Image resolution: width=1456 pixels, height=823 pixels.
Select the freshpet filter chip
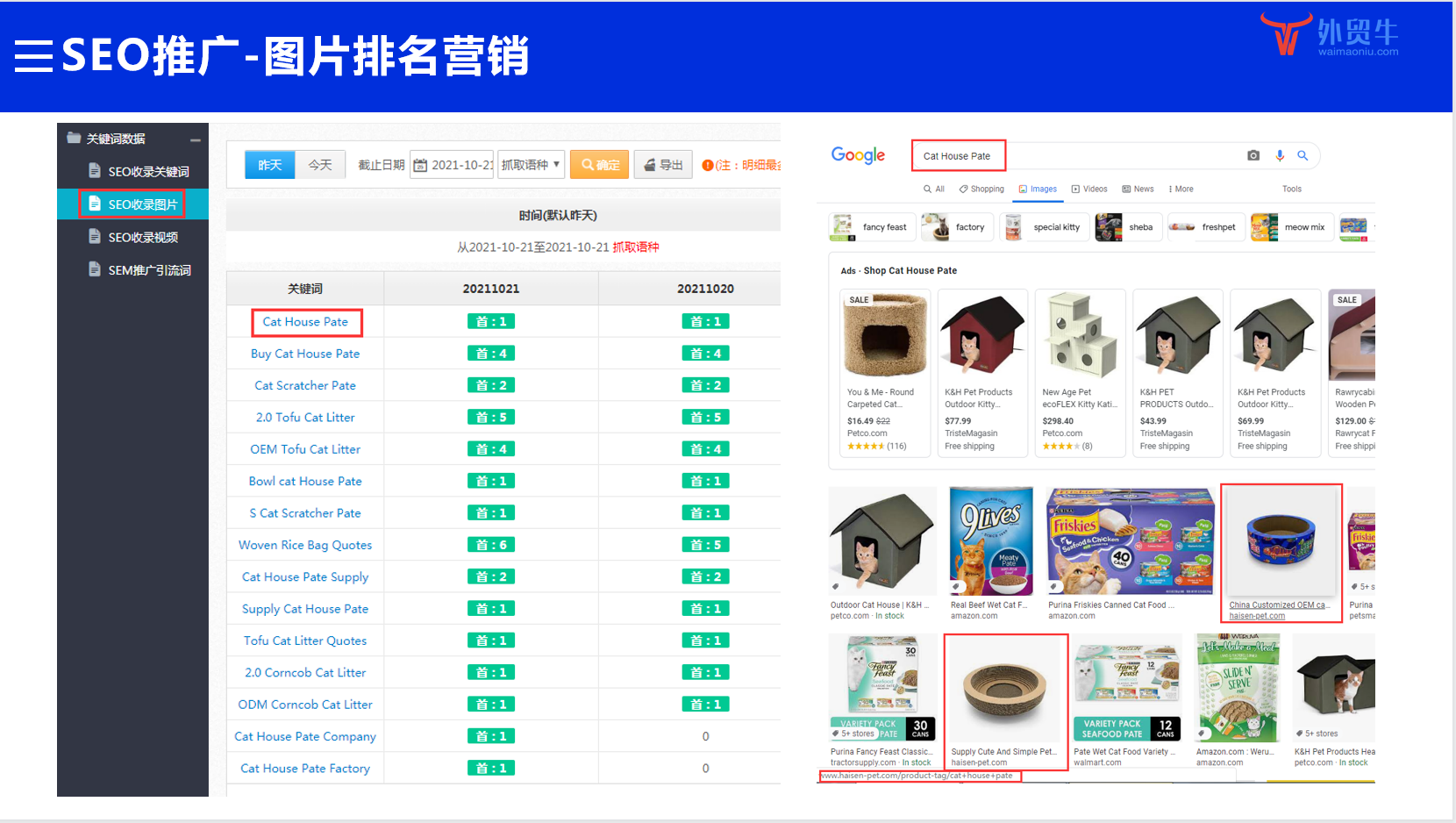click(1206, 227)
